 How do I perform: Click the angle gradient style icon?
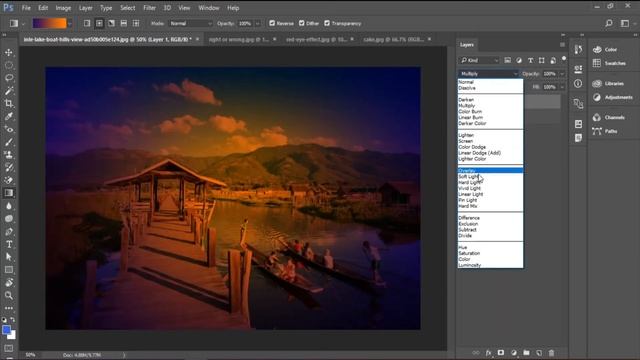[111, 23]
